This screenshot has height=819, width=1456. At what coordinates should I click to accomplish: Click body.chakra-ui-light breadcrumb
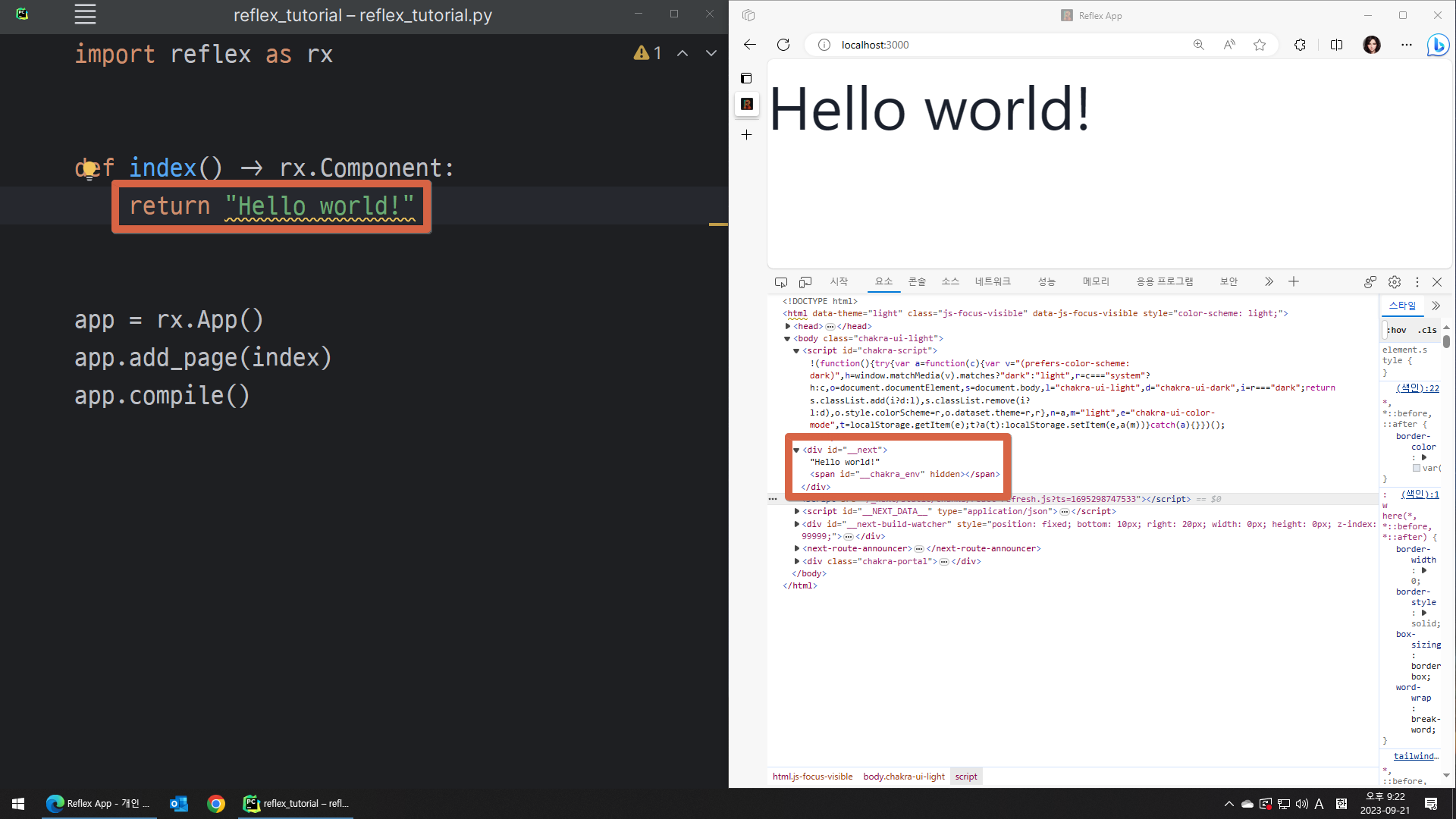coord(904,777)
